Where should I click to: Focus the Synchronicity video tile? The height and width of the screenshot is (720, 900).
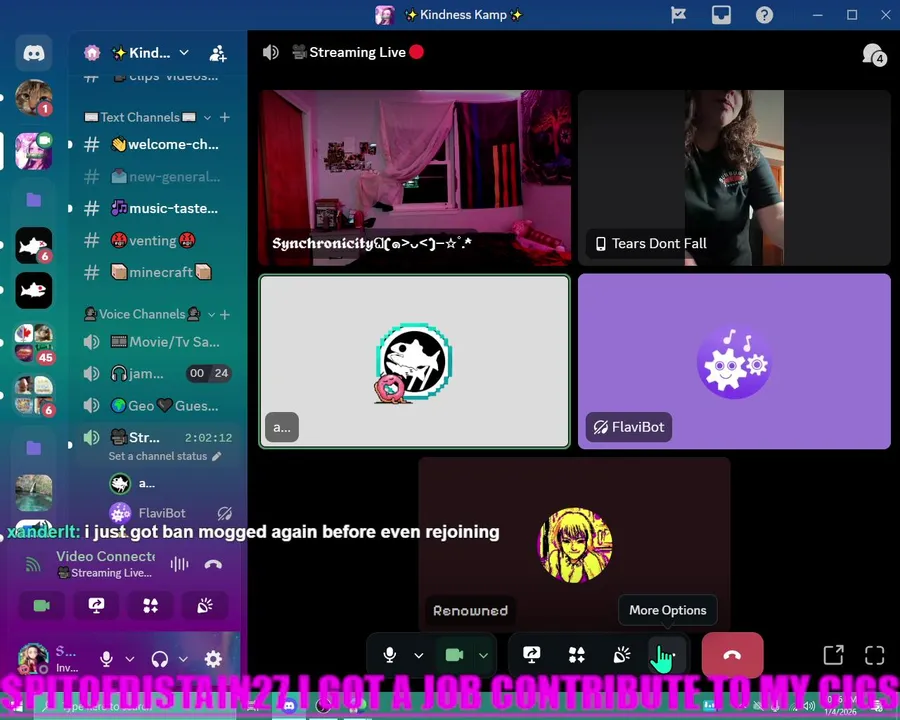coord(414,177)
